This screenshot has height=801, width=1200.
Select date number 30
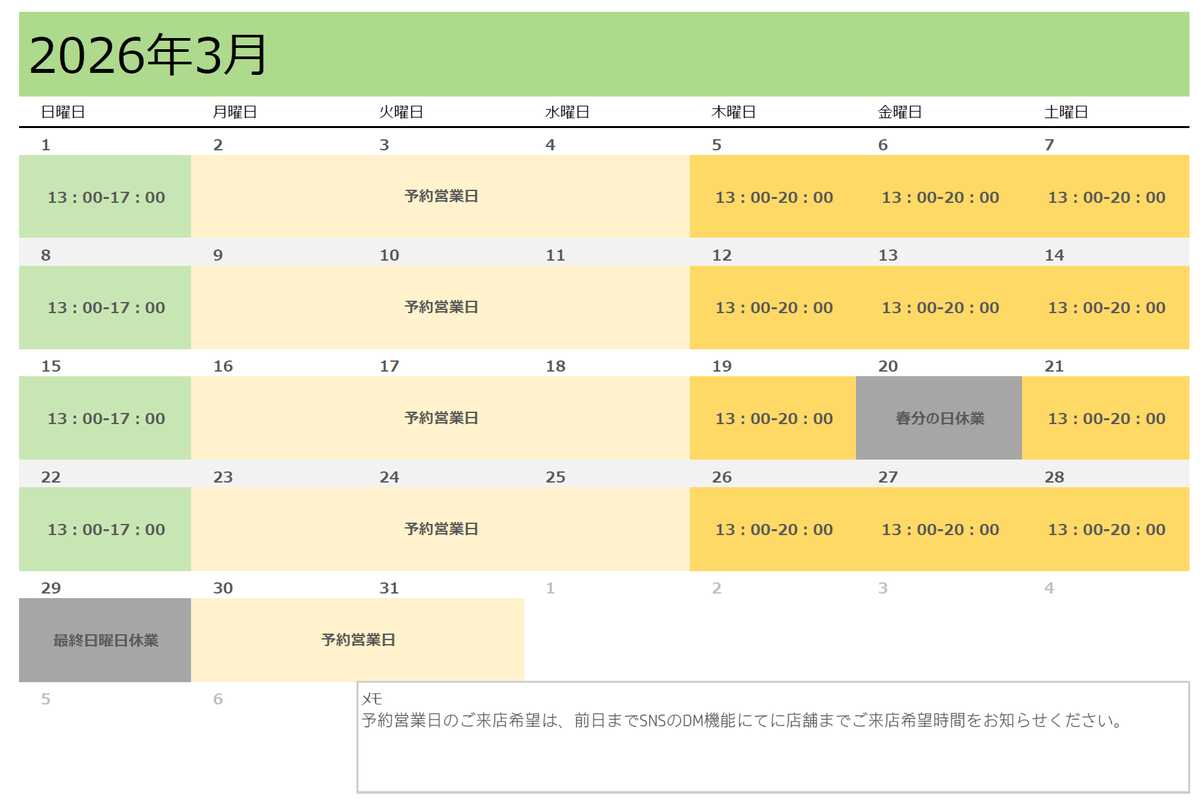click(223, 589)
